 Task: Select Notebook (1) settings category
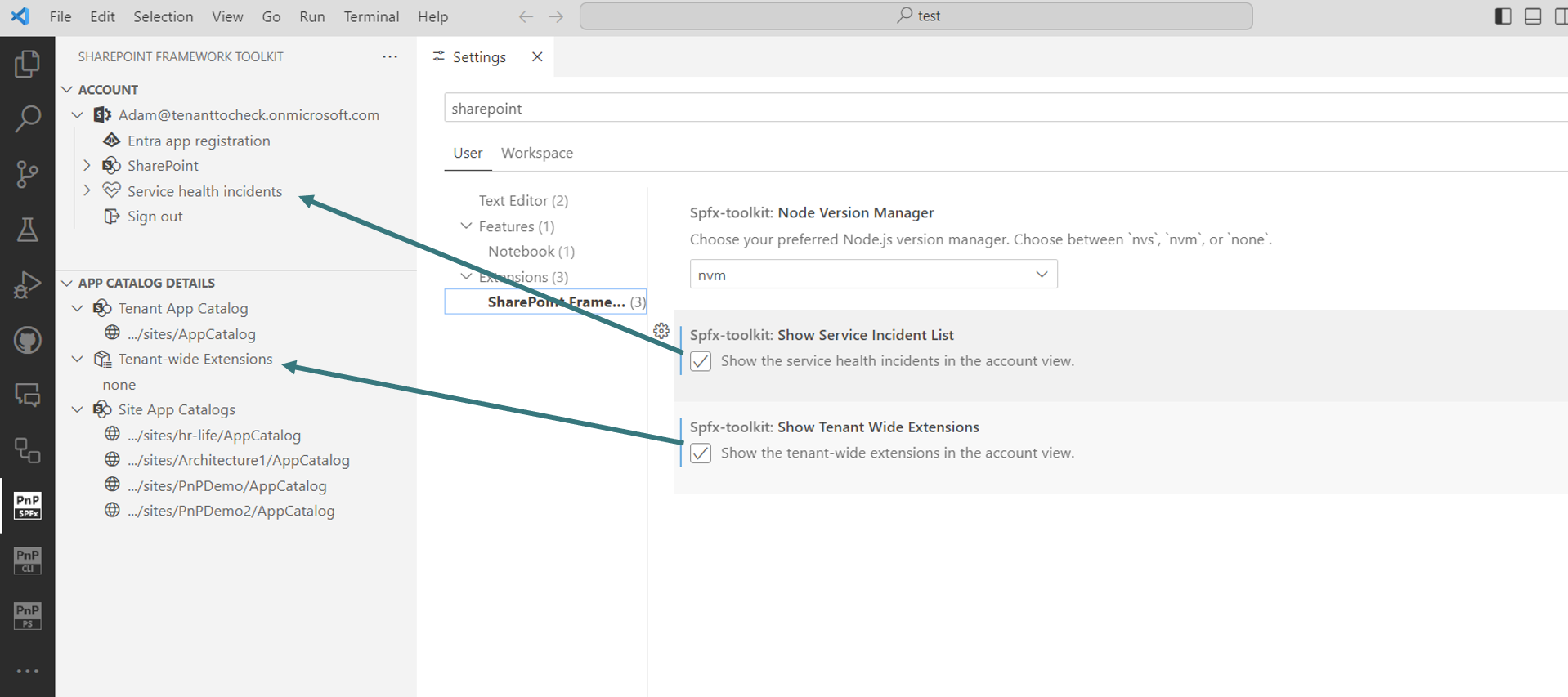[x=531, y=251]
